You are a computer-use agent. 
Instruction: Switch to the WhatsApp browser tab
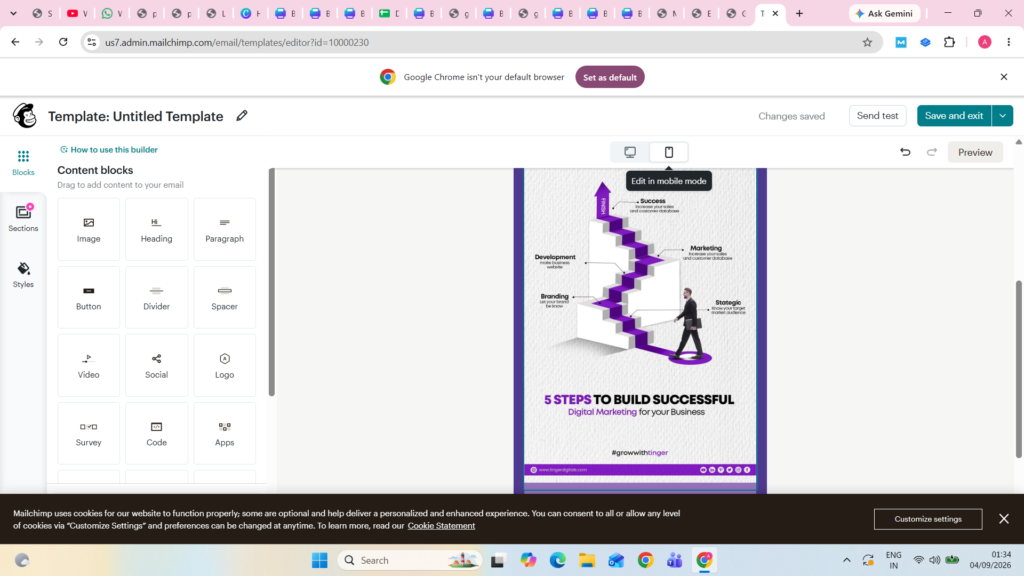pos(112,13)
